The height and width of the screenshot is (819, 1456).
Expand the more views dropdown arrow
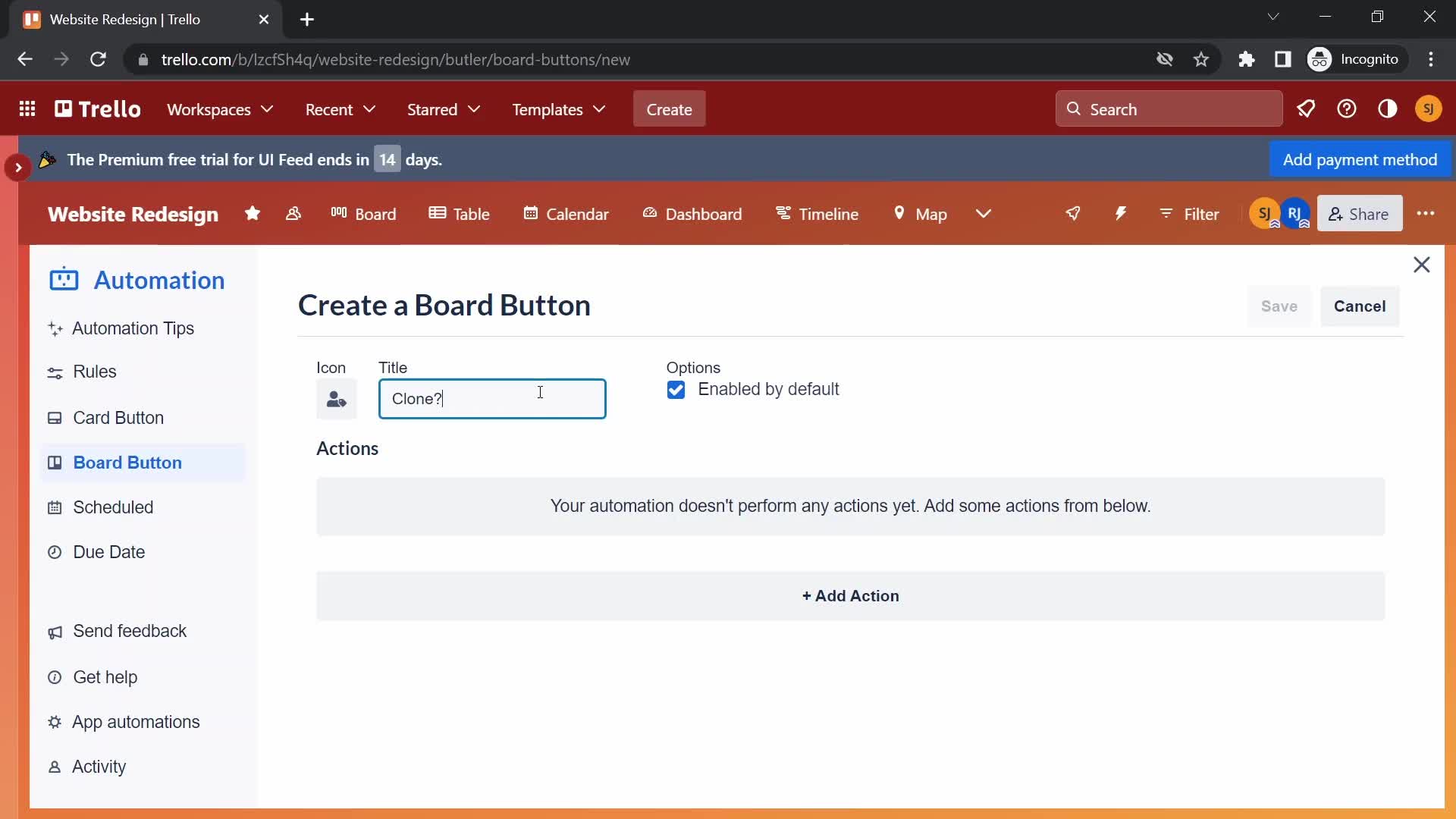984,213
